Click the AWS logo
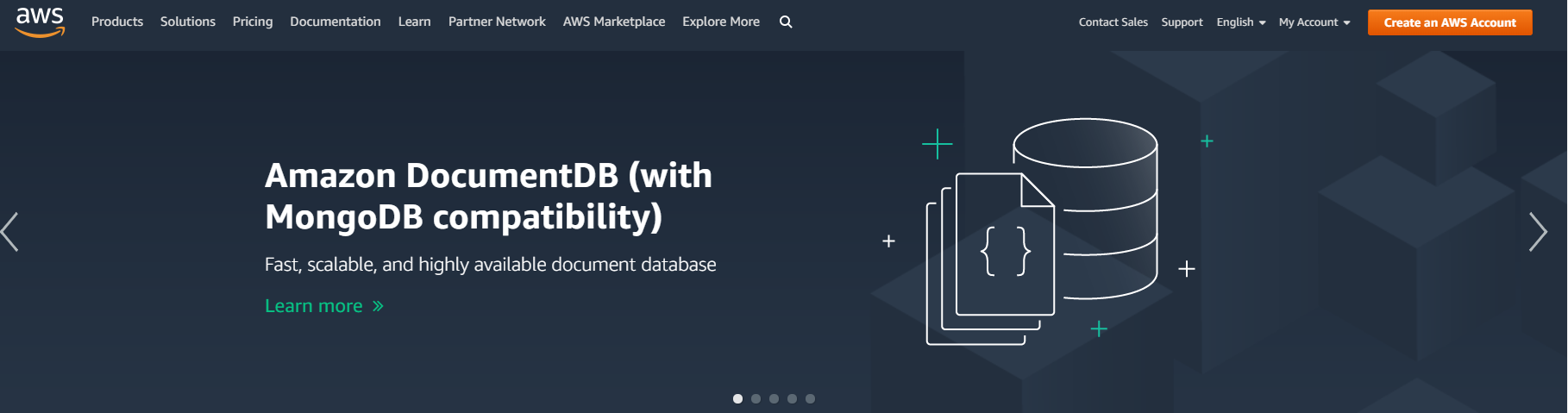 (x=40, y=22)
